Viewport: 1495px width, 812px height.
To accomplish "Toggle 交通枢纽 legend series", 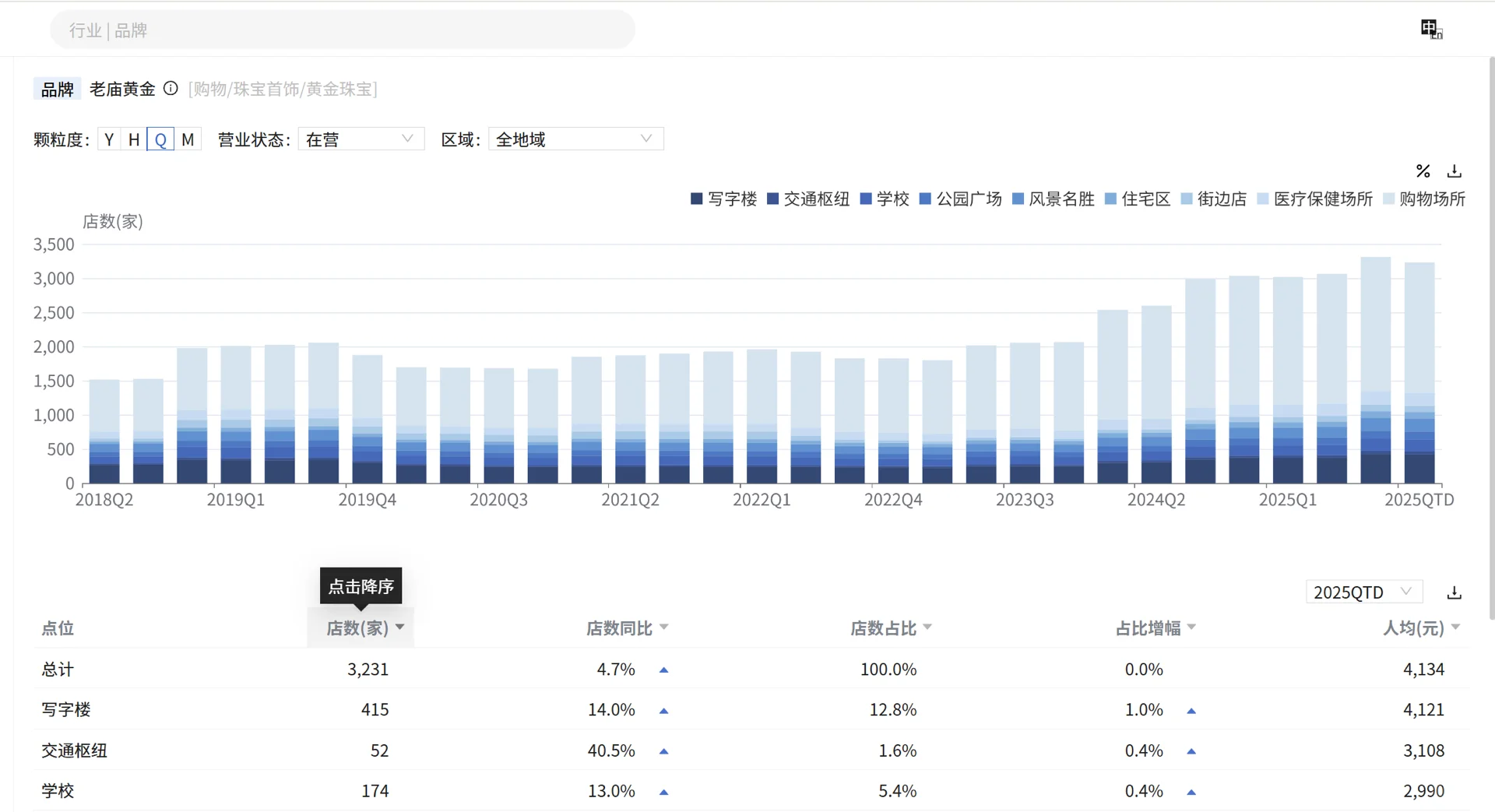I will (x=808, y=199).
